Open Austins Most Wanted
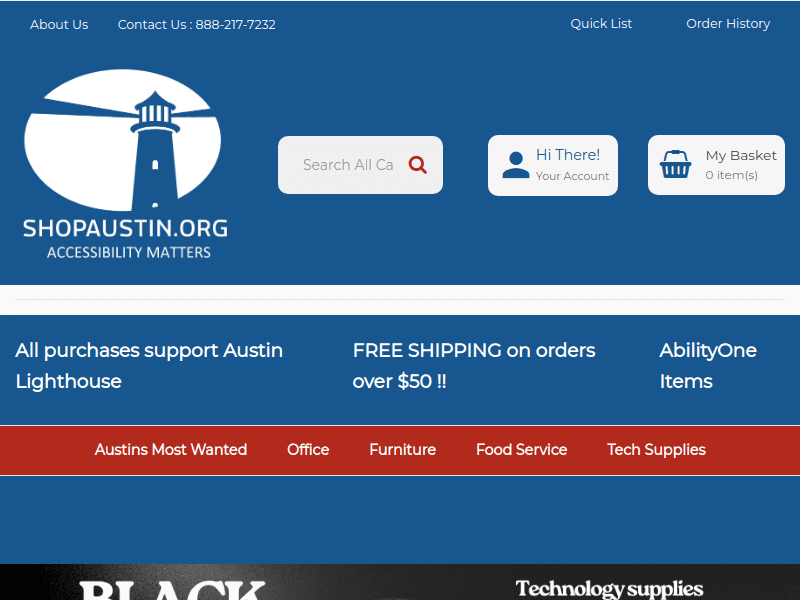 pos(170,449)
